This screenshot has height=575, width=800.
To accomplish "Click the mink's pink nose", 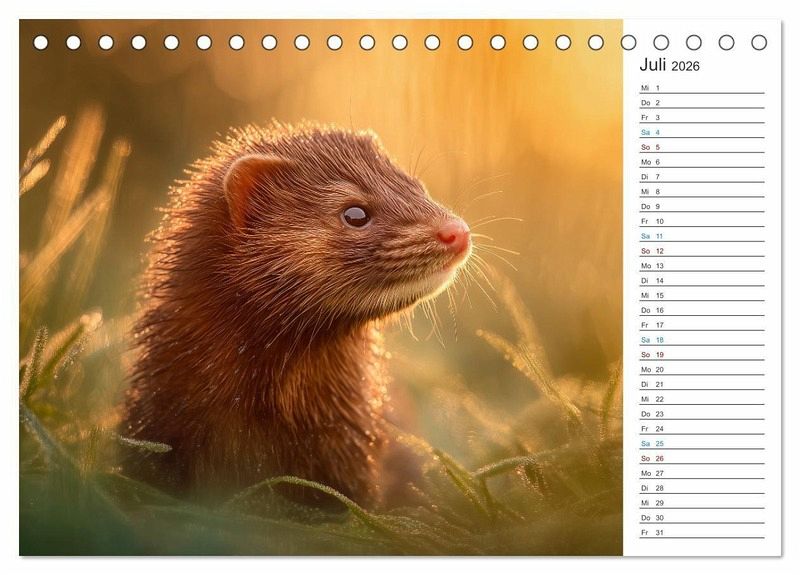I will (x=453, y=235).
